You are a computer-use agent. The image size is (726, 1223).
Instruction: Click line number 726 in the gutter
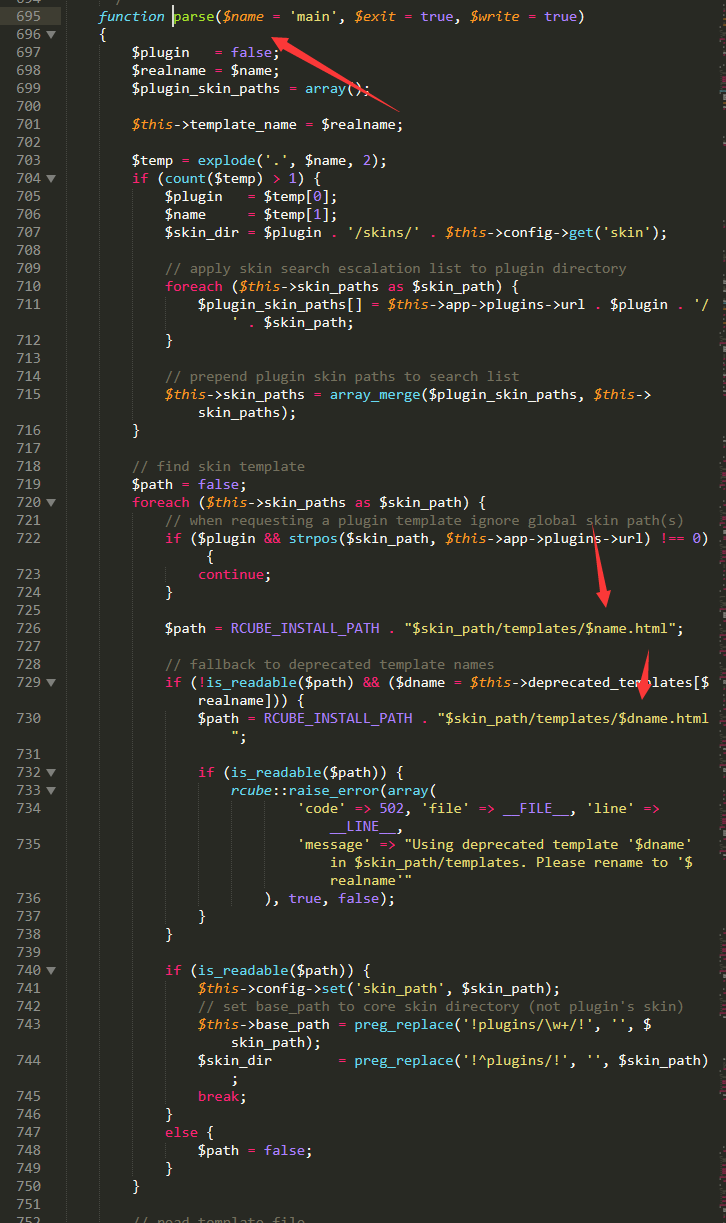click(29, 628)
